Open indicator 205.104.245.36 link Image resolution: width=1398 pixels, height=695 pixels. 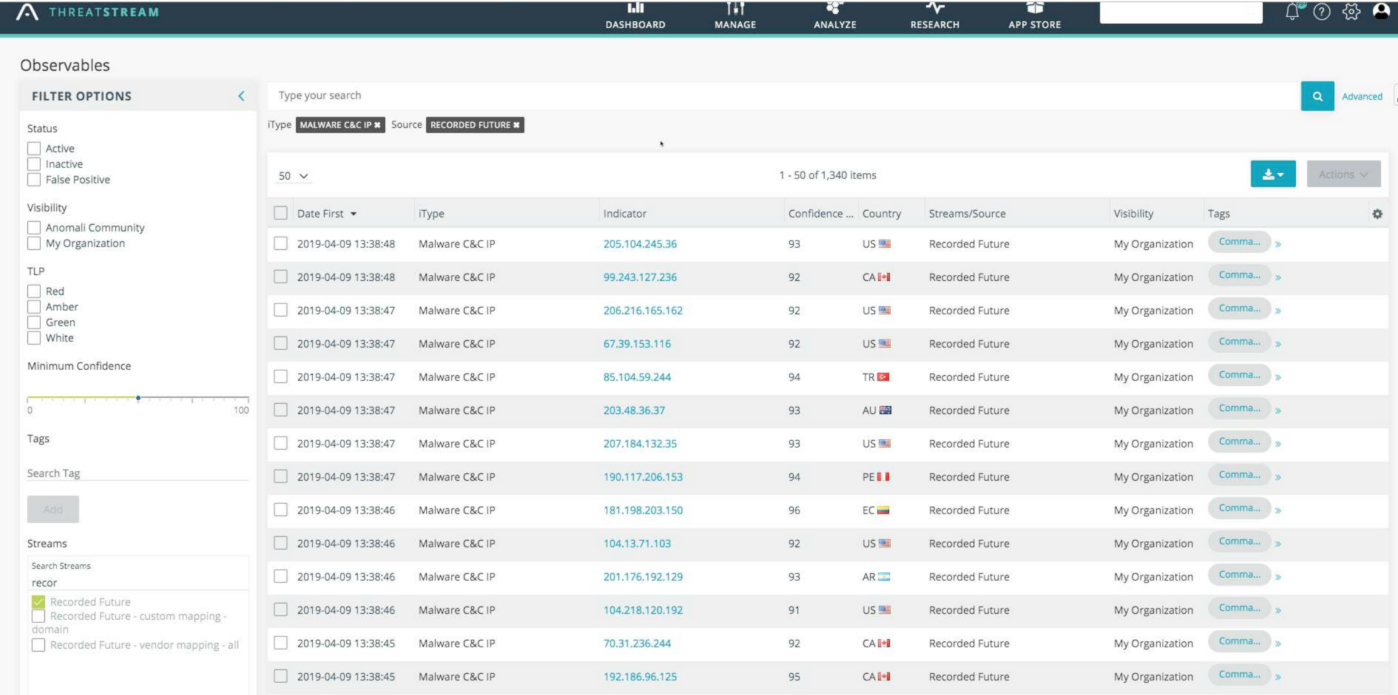(x=640, y=244)
